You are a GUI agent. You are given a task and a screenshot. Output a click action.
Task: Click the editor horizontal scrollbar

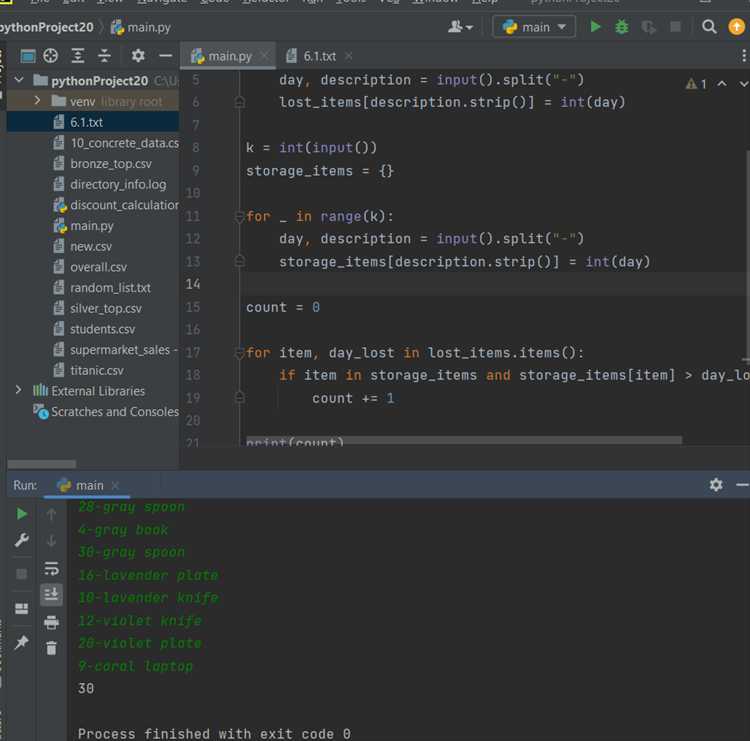tap(463, 440)
